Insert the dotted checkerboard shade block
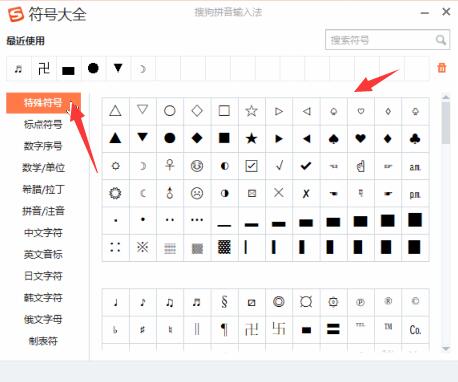This screenshot has width=458, height=382. click(224, 247)
